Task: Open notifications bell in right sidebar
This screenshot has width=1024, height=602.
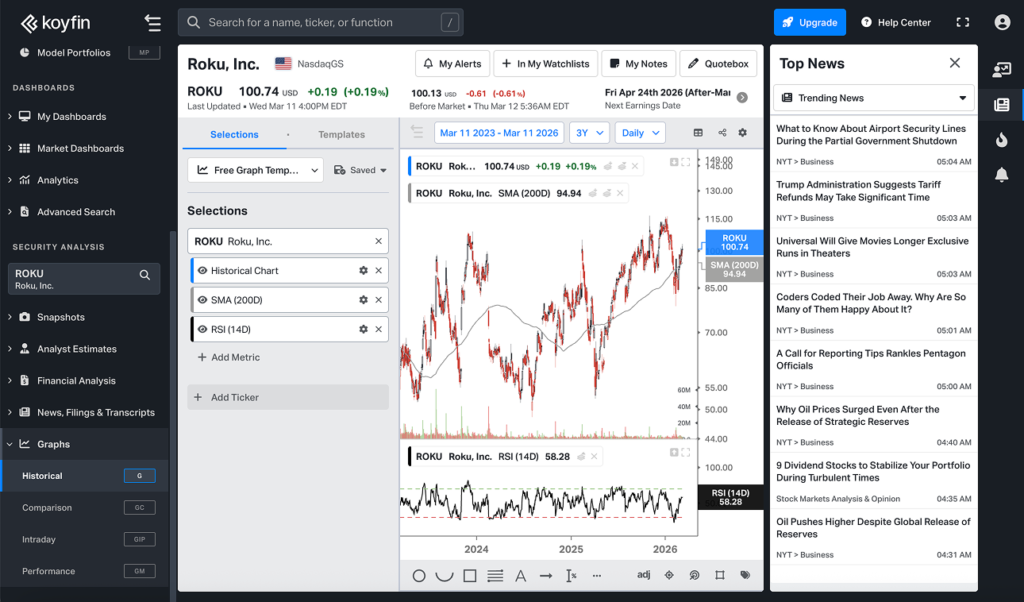Action: [x=1001, y=175]
